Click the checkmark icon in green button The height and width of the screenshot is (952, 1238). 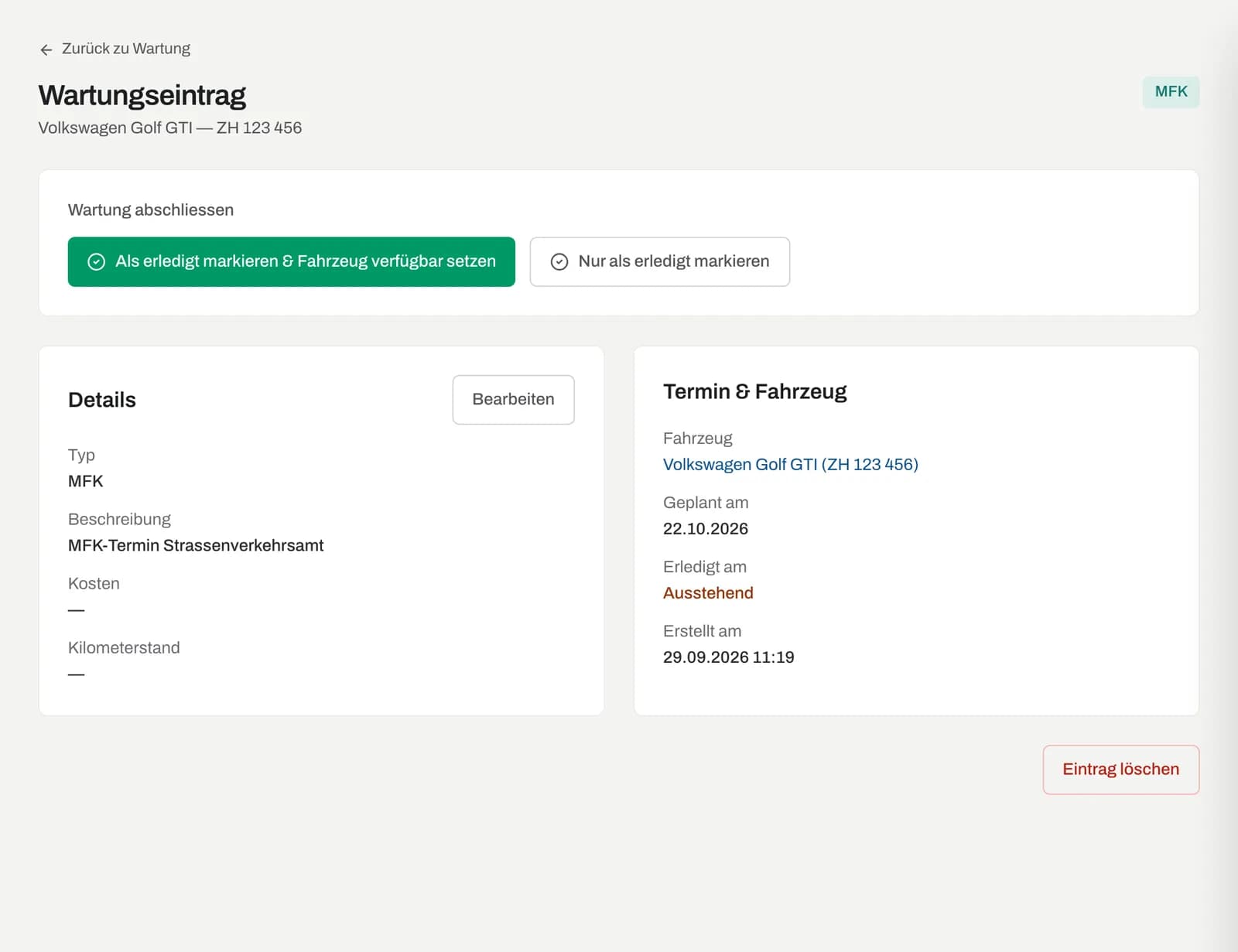(x=97, y=261)
